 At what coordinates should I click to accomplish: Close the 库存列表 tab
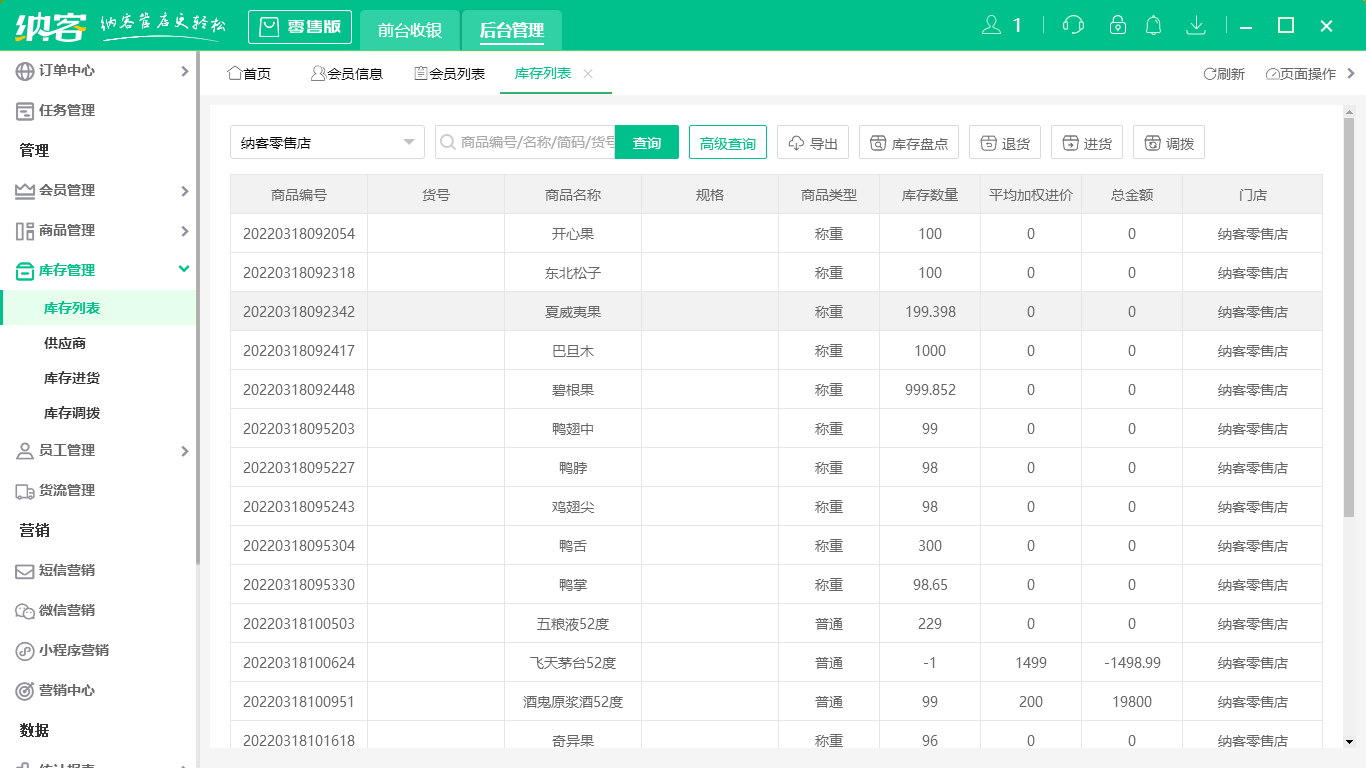click(x=588, y=74)
